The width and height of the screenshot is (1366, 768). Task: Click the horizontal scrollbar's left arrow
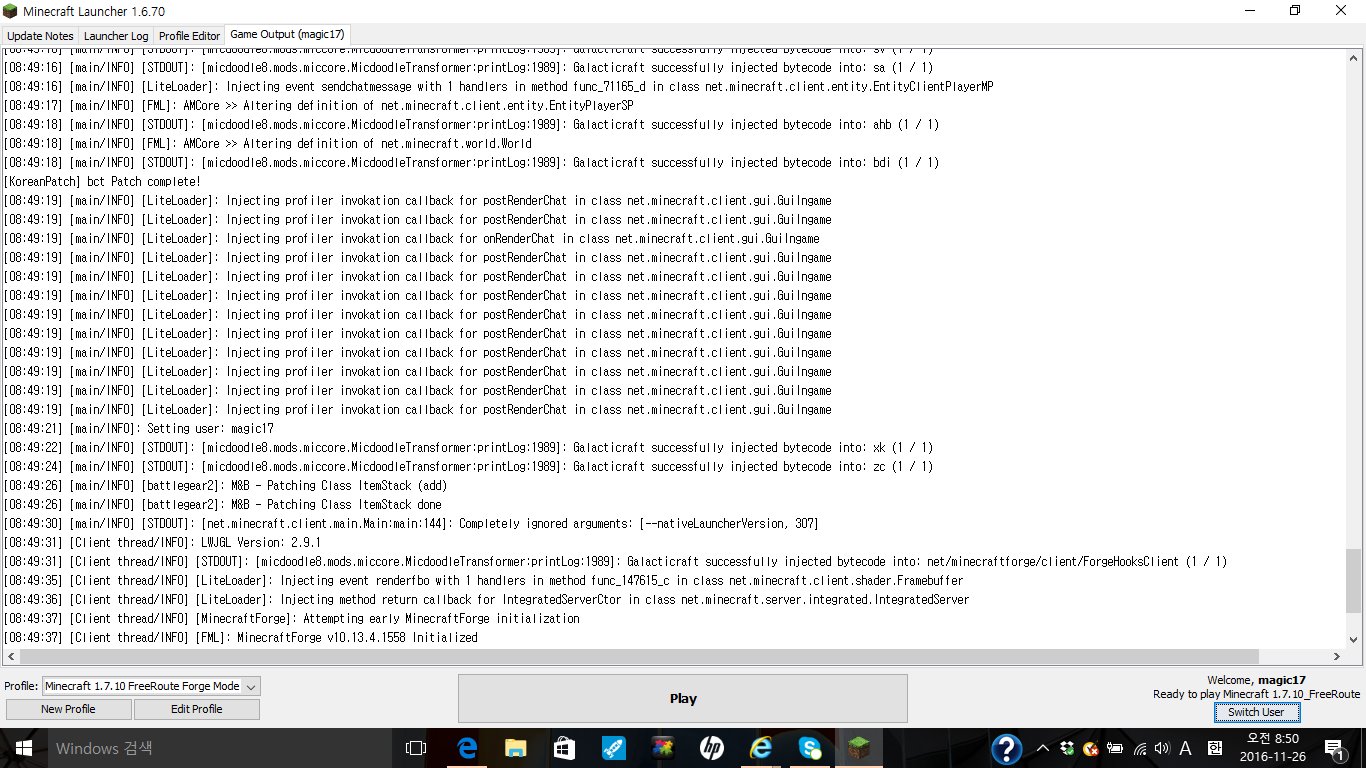(10, 657)
